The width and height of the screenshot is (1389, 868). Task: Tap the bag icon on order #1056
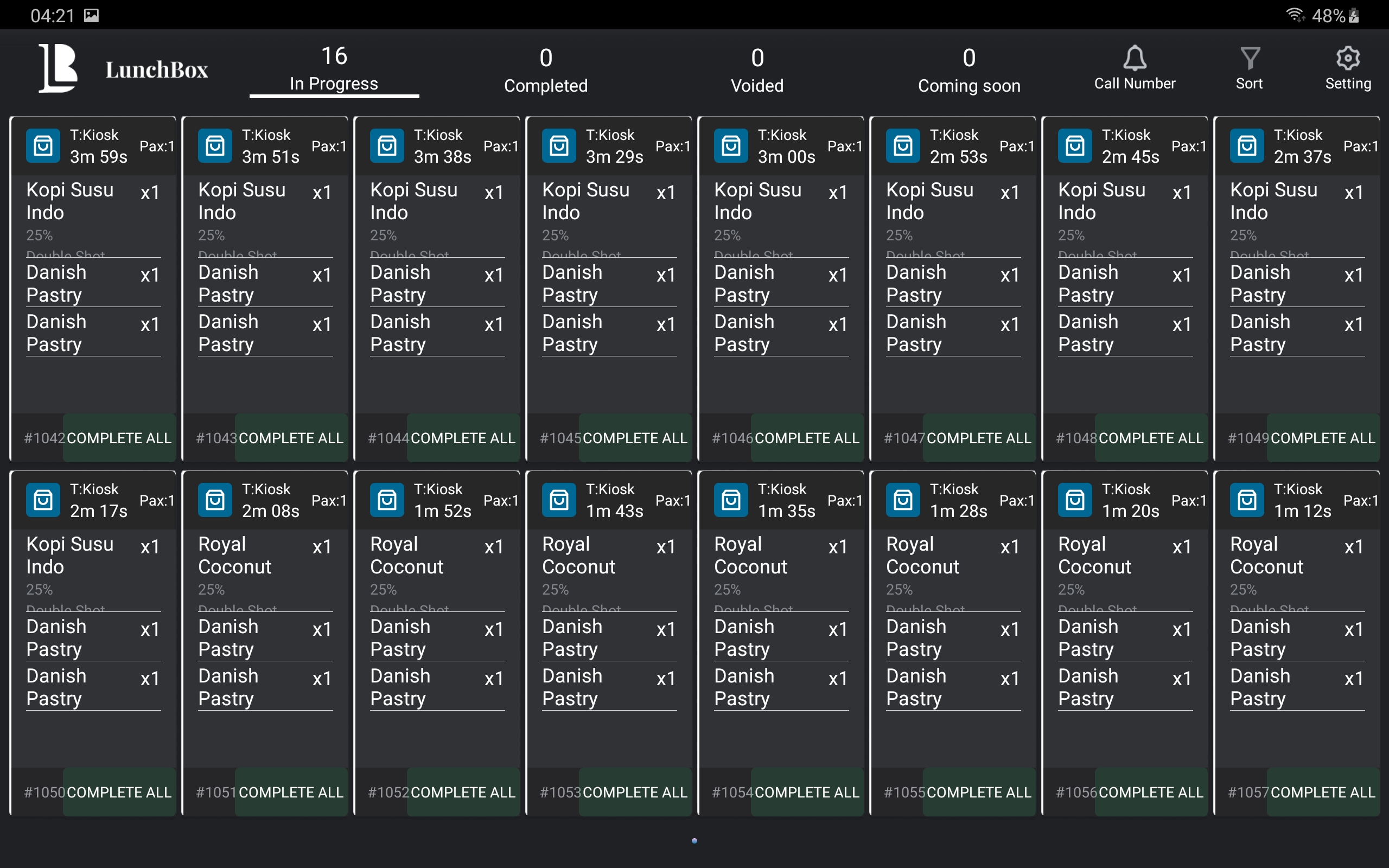pos(1075,500)
